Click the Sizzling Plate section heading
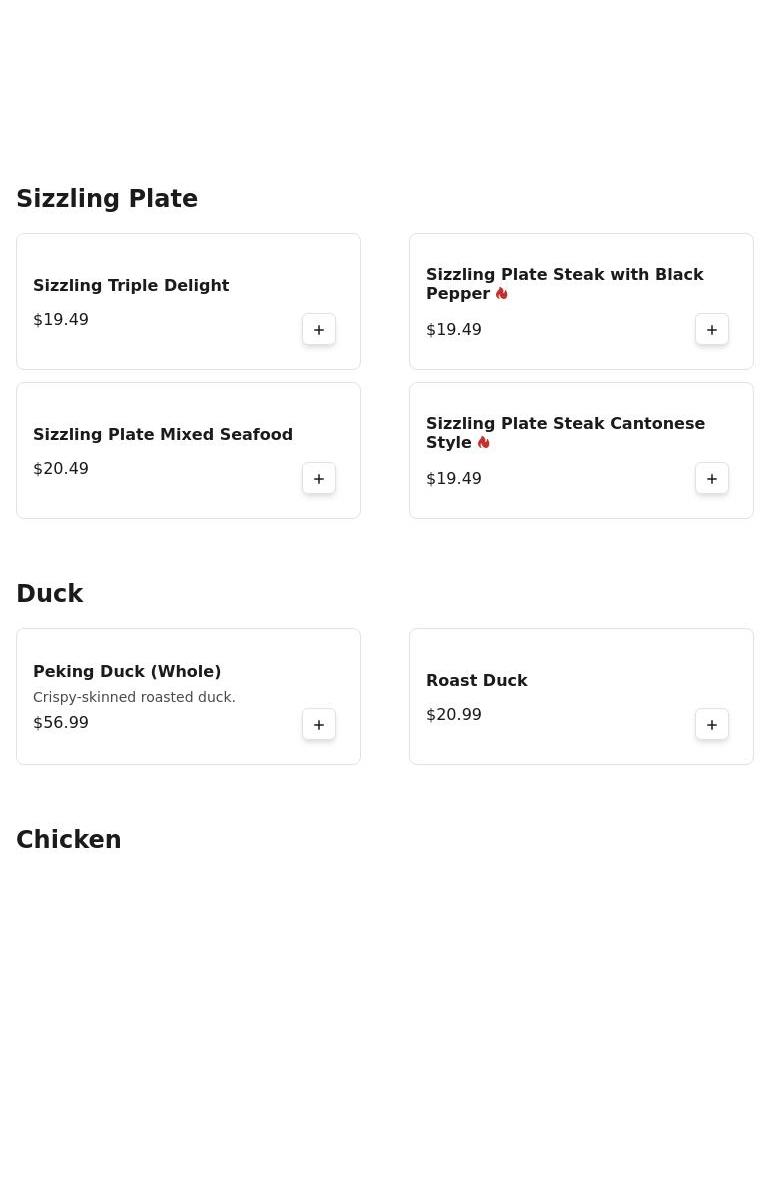Viewport: 770px width, 1198px height. coord(107,199)
